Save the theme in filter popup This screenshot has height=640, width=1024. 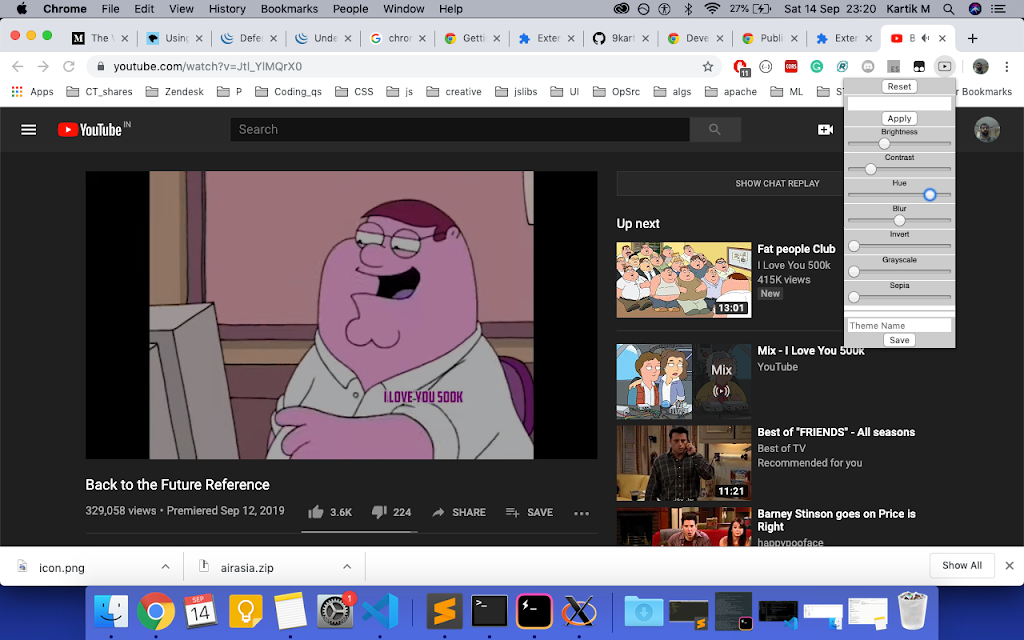pos(899,340)
